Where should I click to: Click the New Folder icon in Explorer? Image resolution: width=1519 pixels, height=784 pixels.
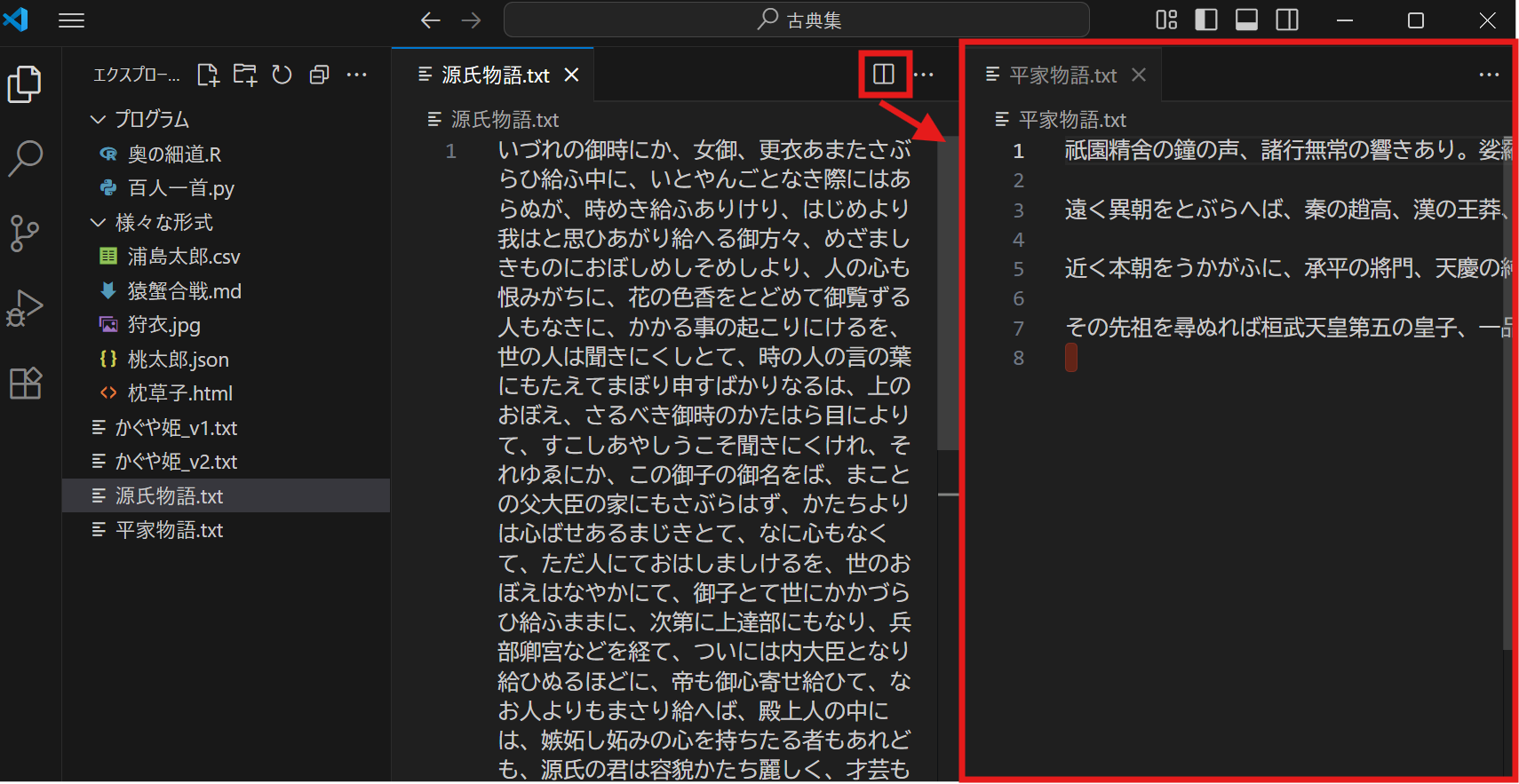pos(245,75)
